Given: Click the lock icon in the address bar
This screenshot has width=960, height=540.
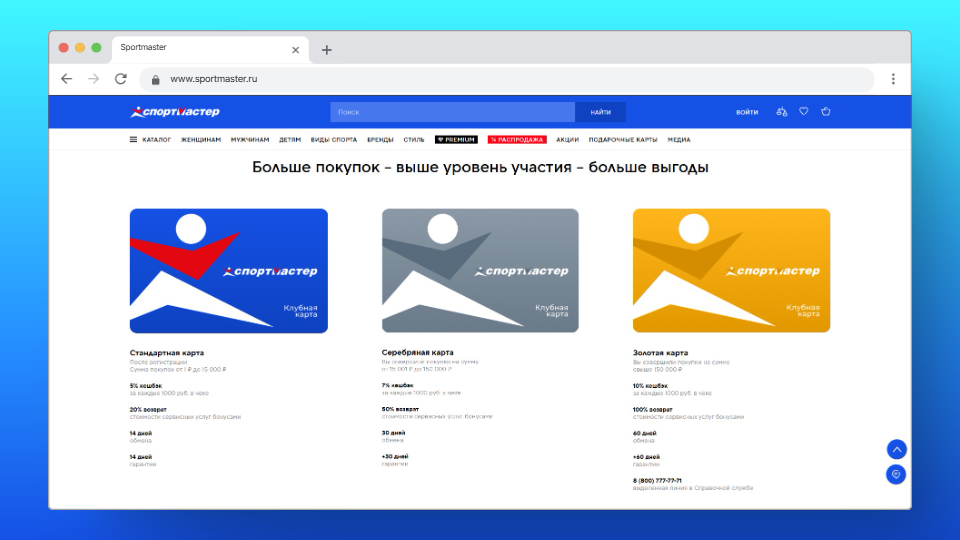Looking at the screenshot, I should [156, 80].
